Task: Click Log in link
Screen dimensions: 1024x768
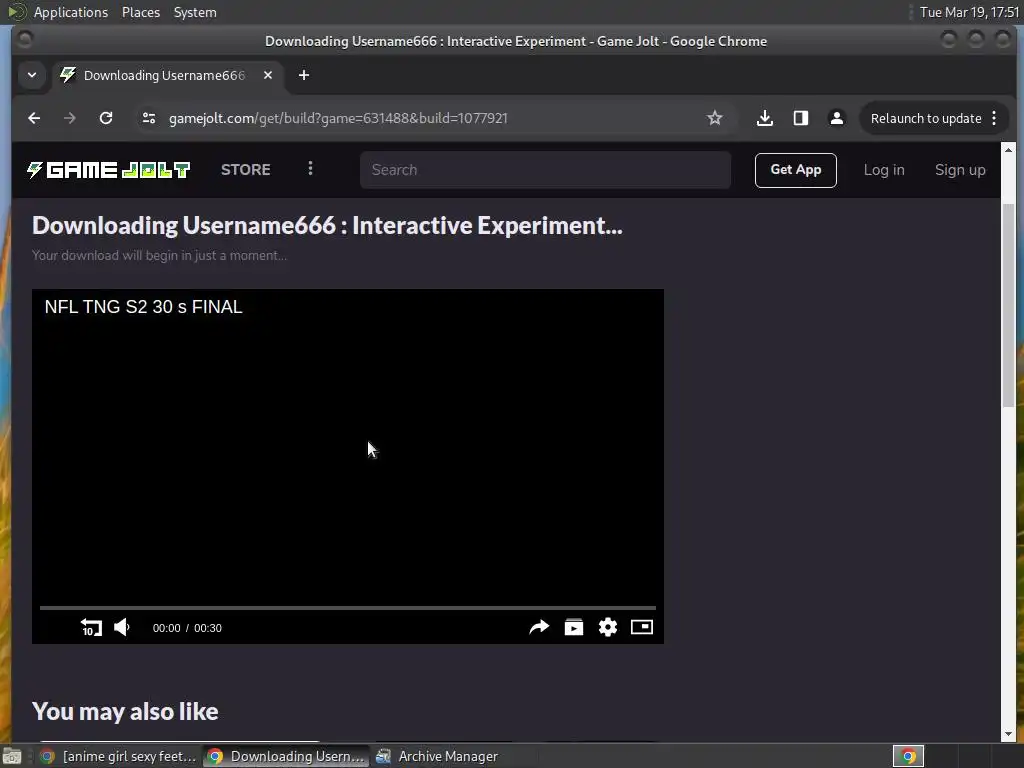Action: pos(884,170)
